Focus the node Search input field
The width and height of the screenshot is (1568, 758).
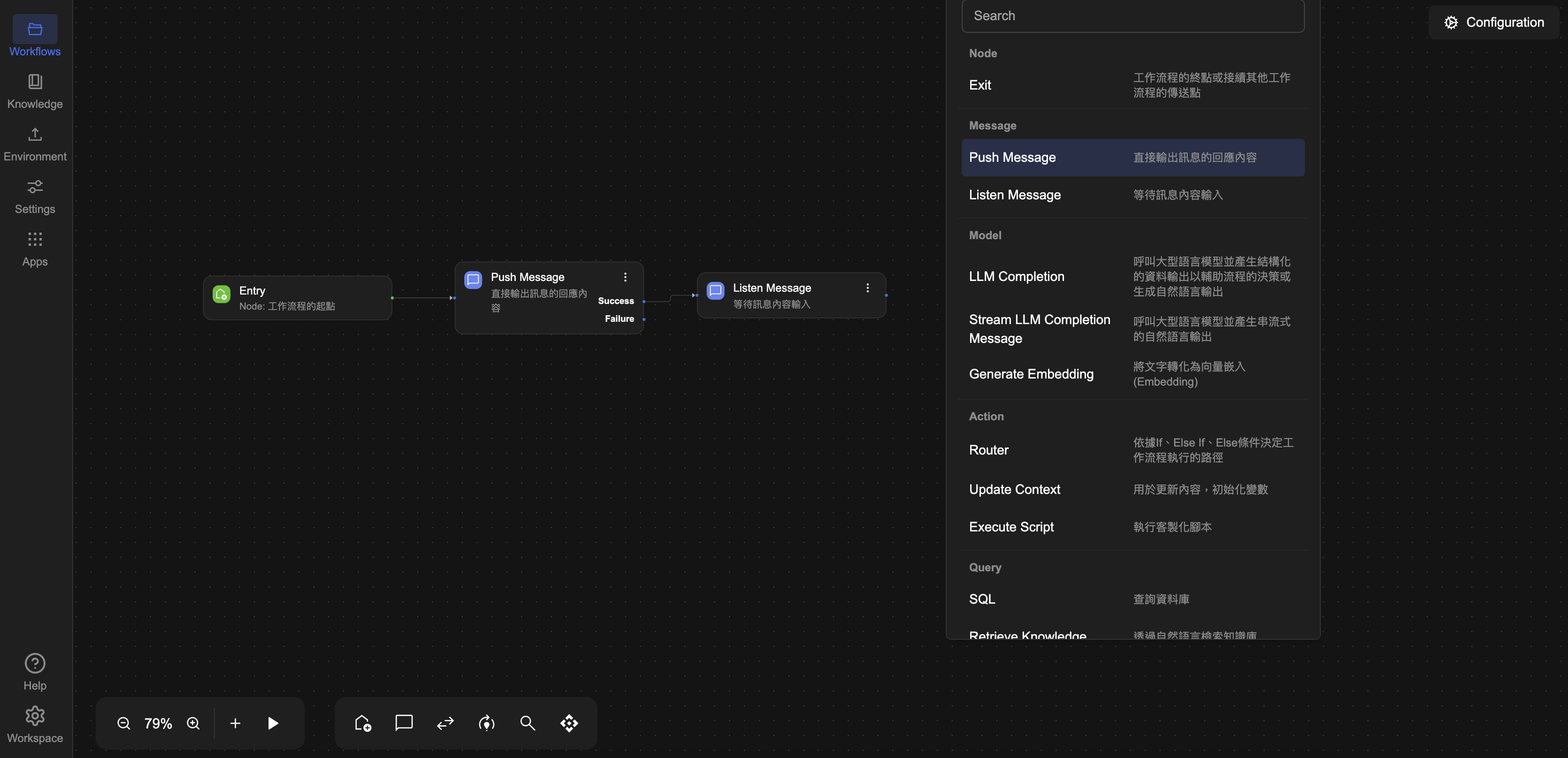coord(1132,16)
